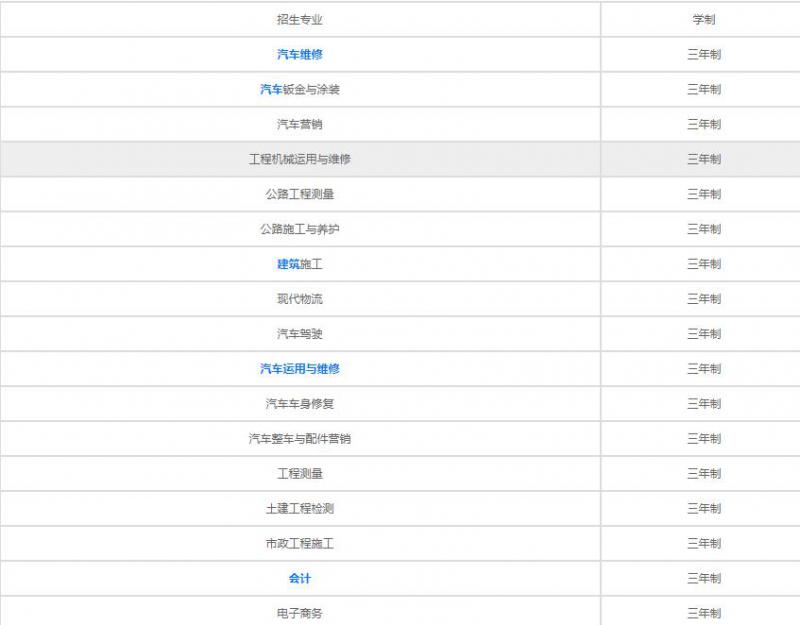800x625 pixels.
Task: Open the 汽车钣金与涂装 link
Action: click(297, 88)
